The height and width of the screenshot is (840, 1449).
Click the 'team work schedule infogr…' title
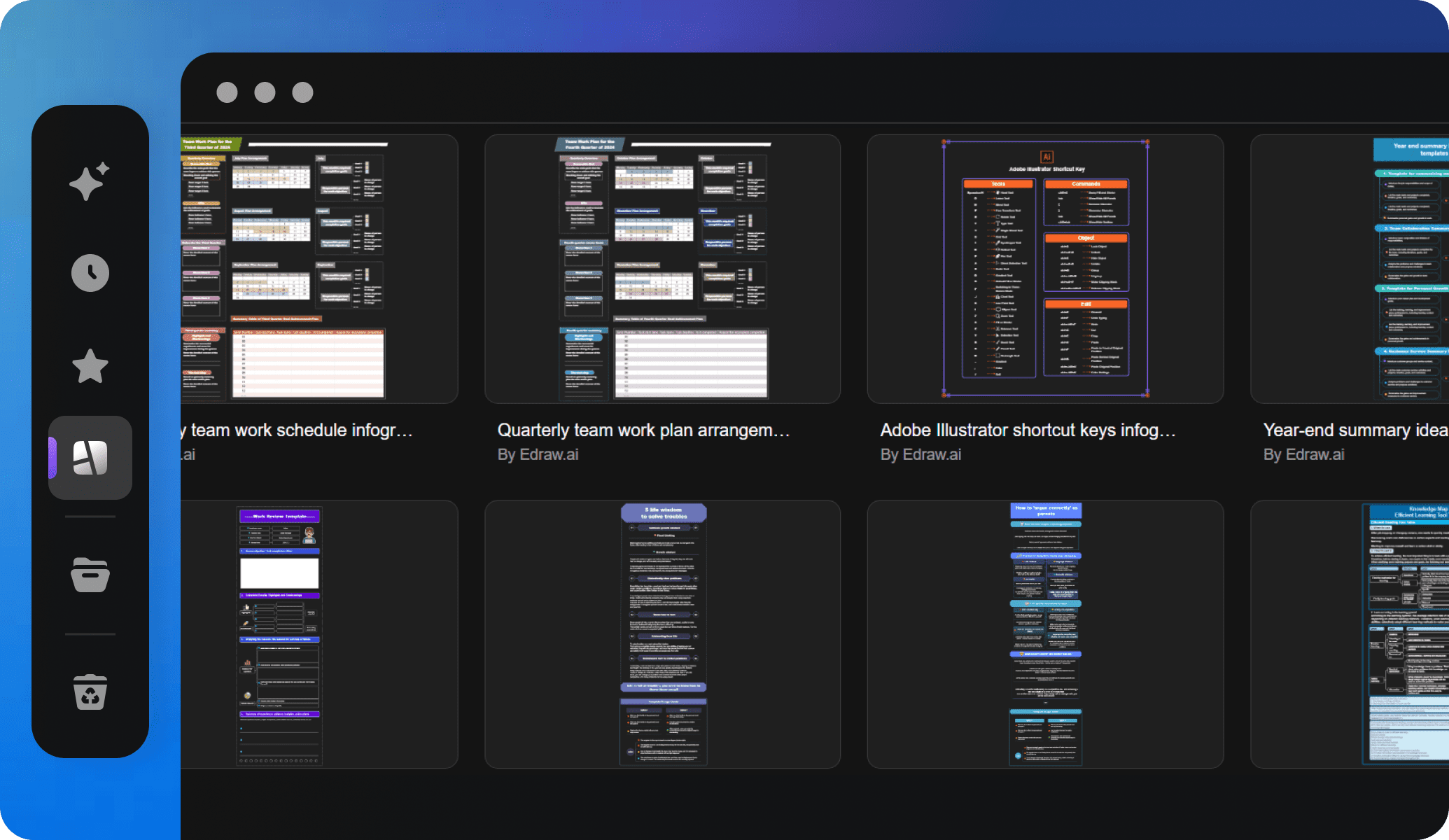(x=297, y=430)
